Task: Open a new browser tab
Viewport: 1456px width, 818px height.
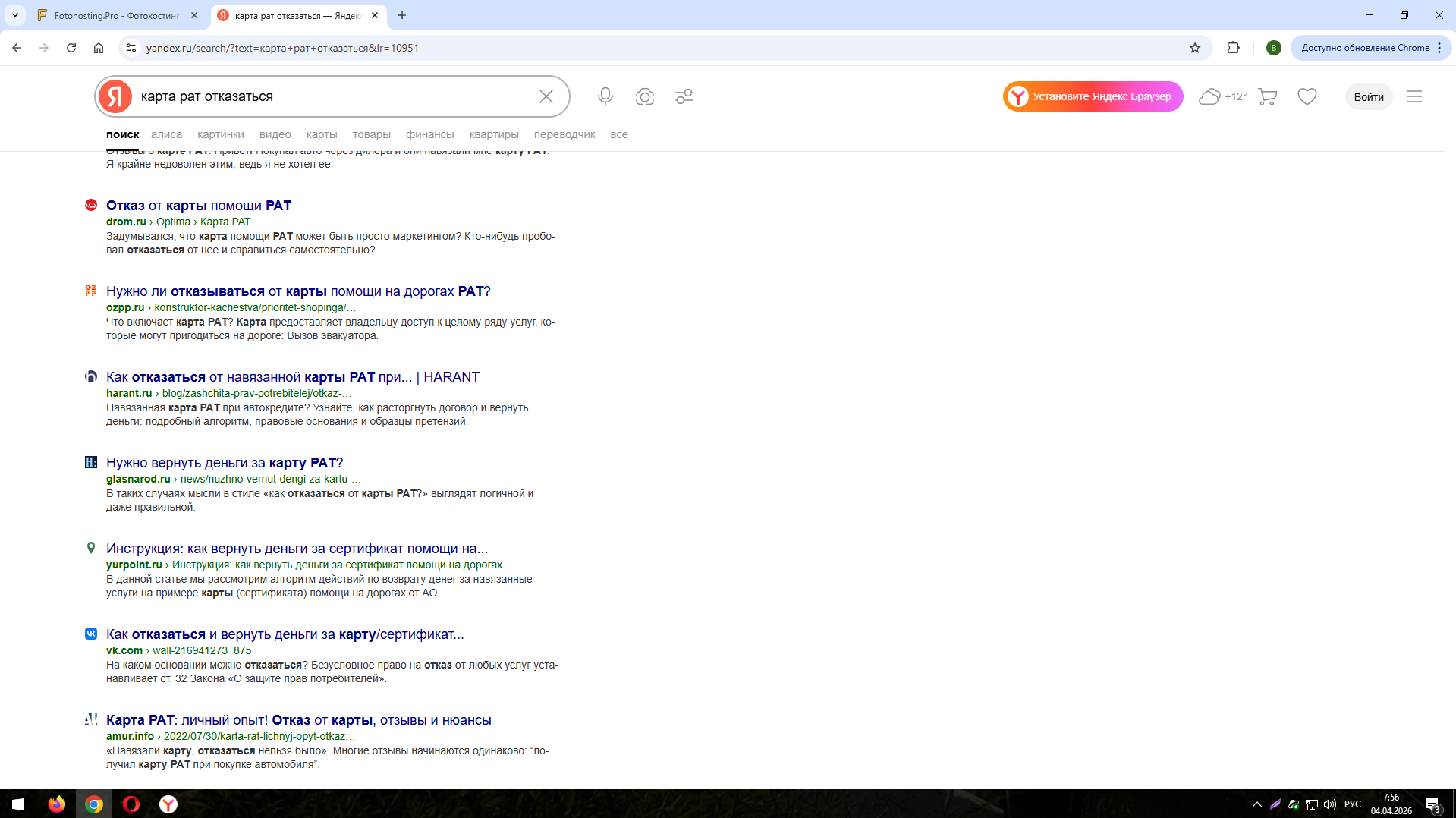Action: point(402,15)
